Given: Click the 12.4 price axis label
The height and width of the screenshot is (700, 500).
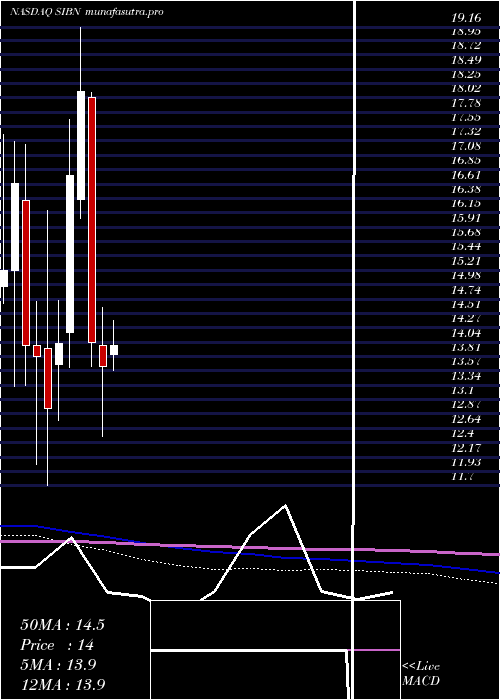Looking at the screenshot, I should tap(462, 434).
